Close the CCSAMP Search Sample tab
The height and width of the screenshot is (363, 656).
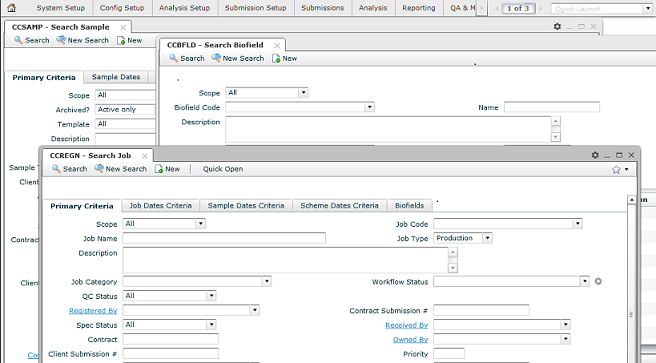(123, 28)
